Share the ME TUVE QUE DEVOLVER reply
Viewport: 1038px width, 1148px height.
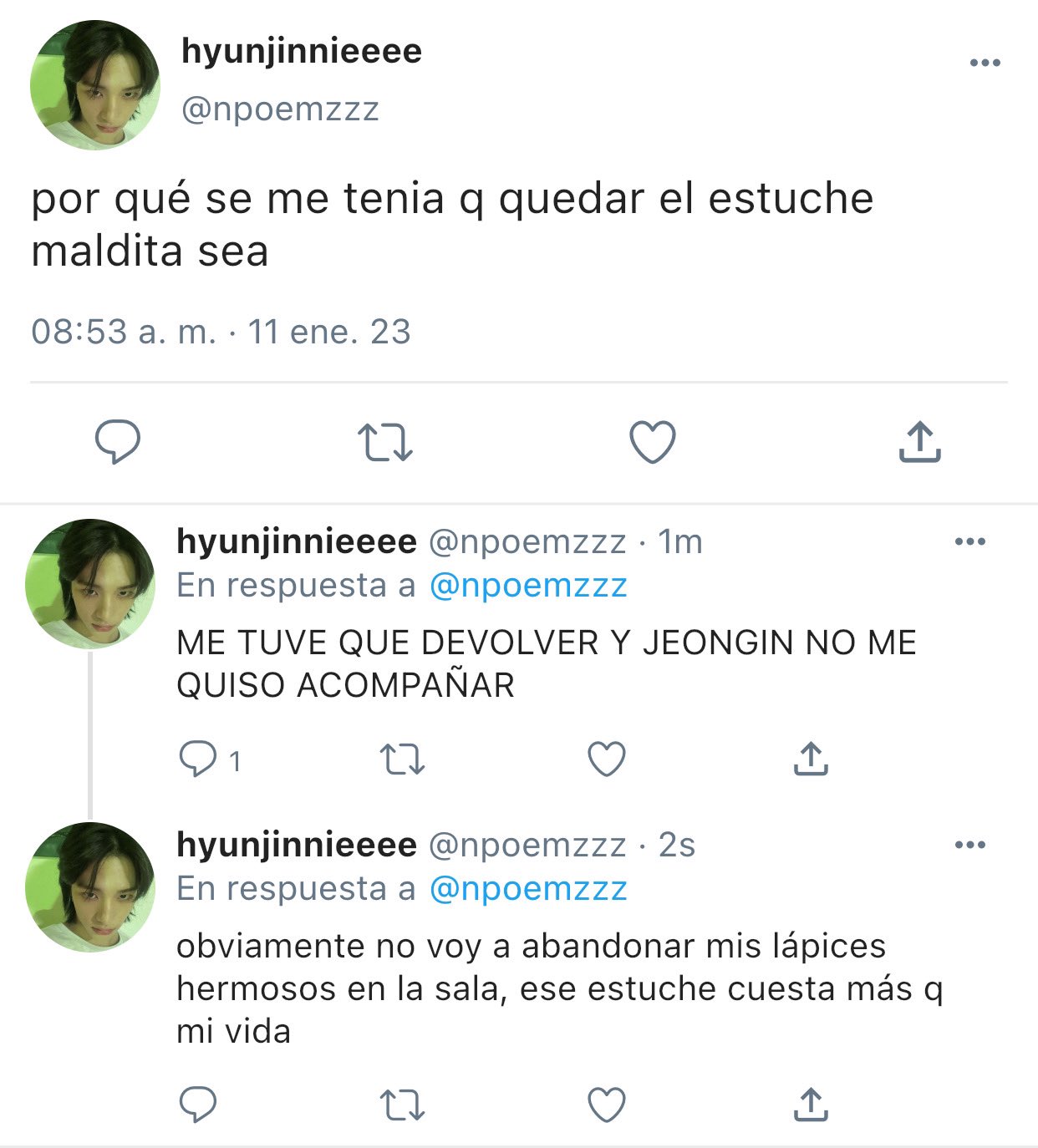810,759
